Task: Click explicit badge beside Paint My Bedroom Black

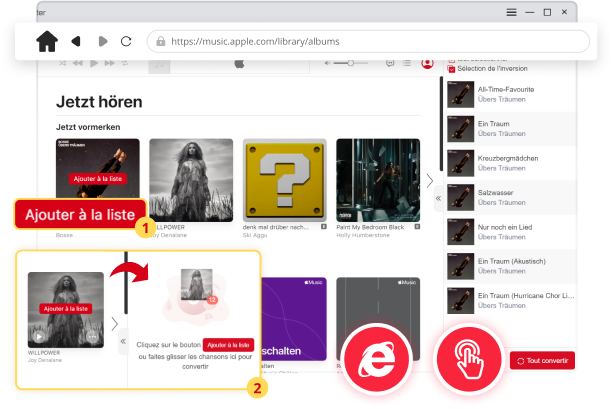Action: coord(417,227)
